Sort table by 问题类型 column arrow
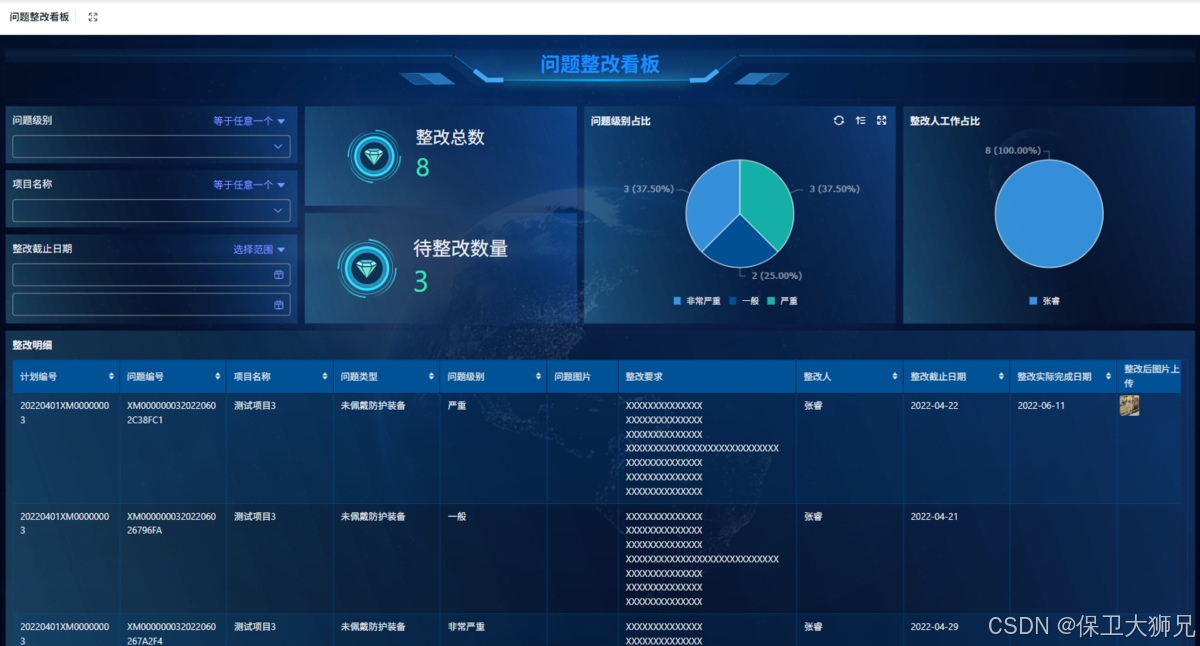1200x646 pixels. 431,377
